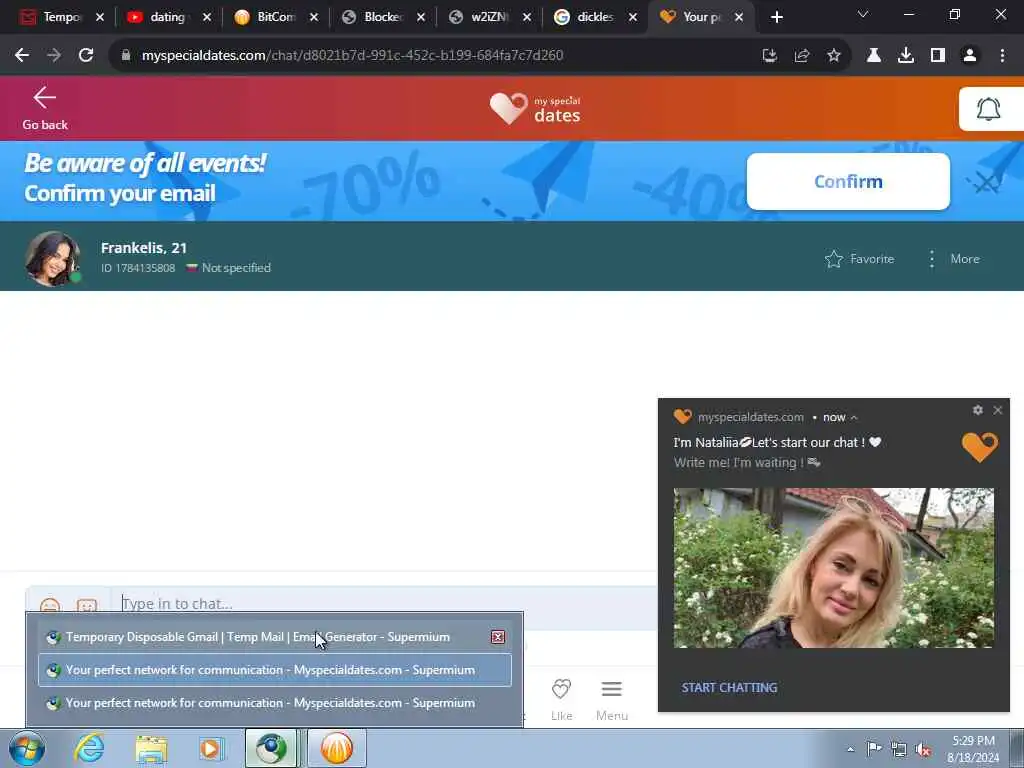1024x768 pixels.
Task: Toggle the browser side panel
Action: (x=938, y=56)
